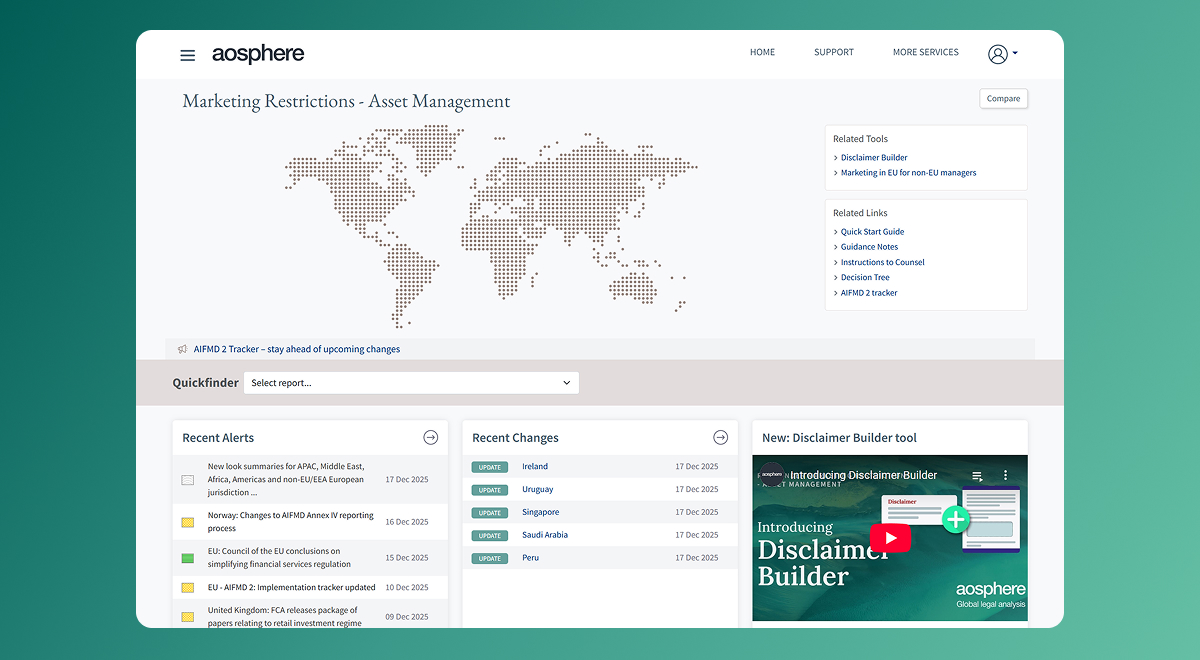The width and height of the screenshot is (1200, 660).
Task: Open the Quick Start Guide link
Action: tap(872, 231)
